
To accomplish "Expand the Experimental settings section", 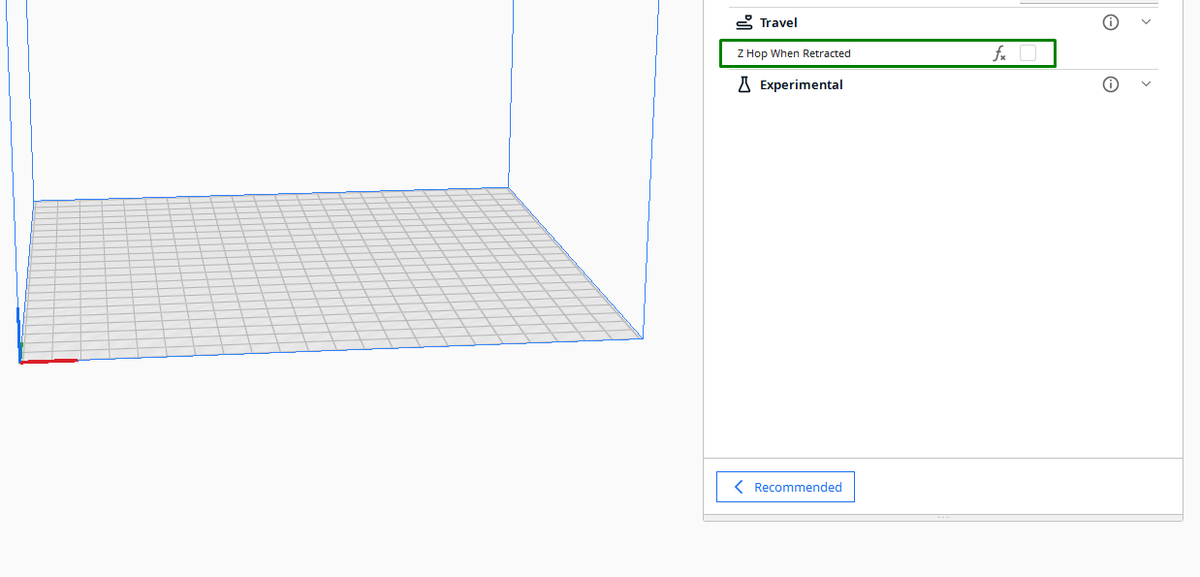I will point(1145,84).
